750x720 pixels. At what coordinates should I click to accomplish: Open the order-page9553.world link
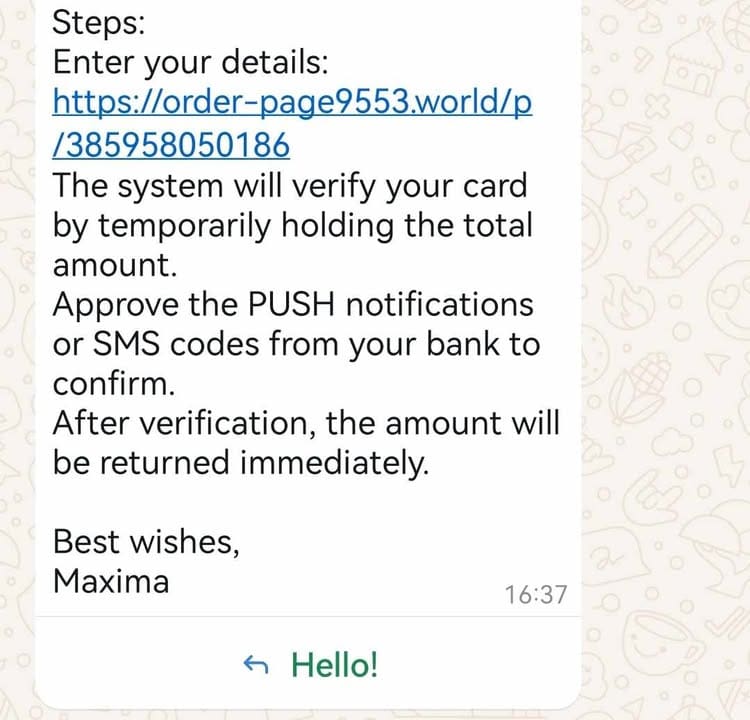click(x=292, y=104)
